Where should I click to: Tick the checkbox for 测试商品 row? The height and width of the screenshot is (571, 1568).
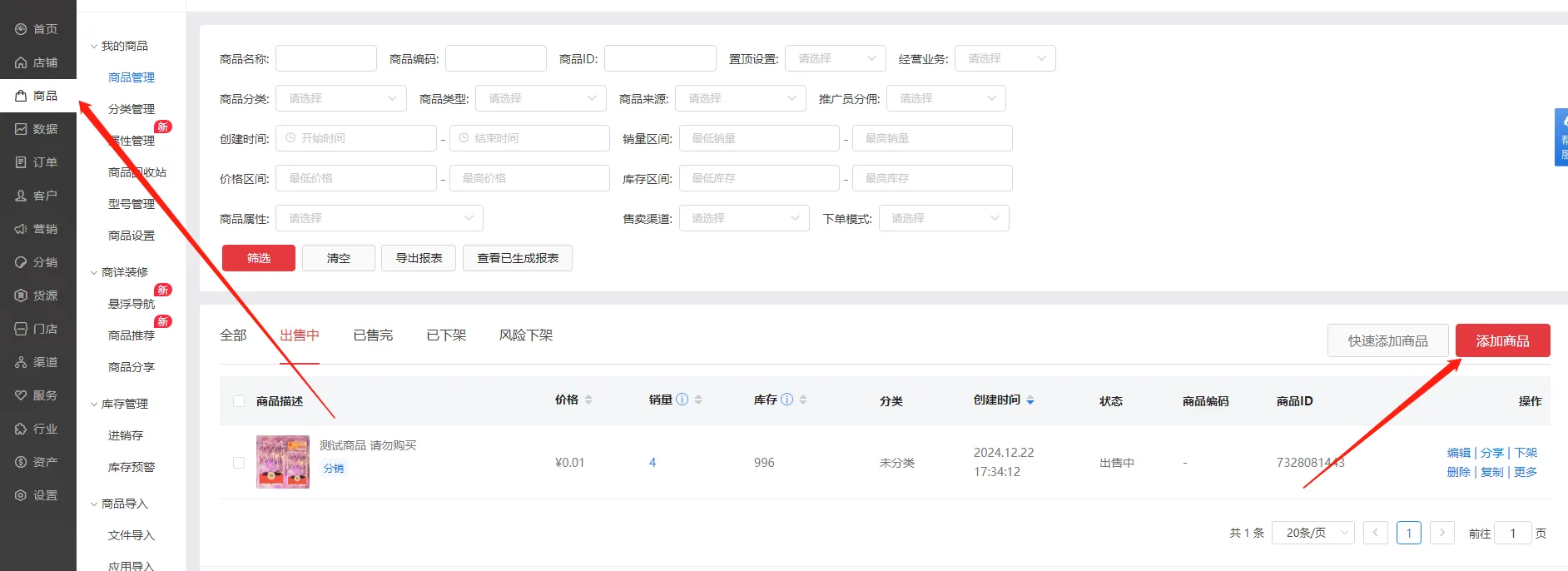tap(239, 463)
